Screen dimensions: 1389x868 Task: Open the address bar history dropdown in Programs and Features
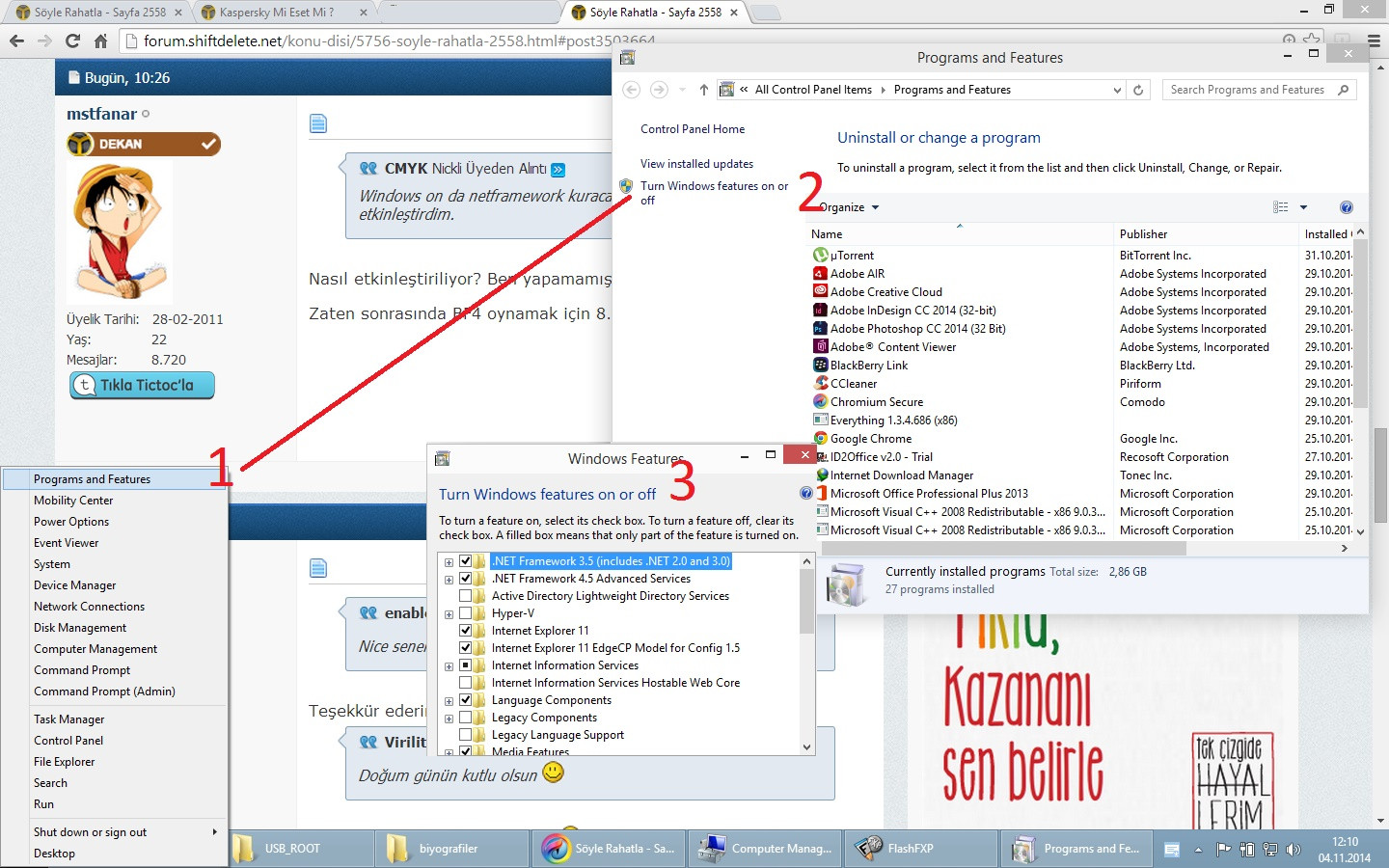(1117, 90)
